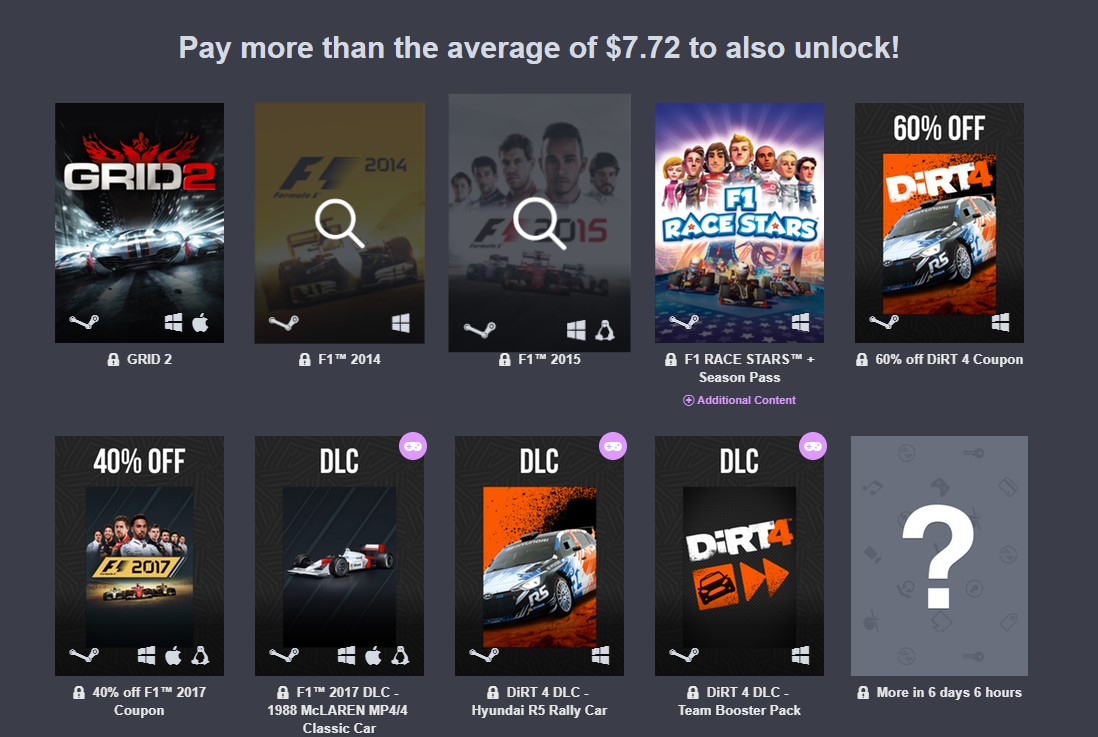Viewport: 1098px width, 737px height.
Task: Click the Steam icon on GRID 2 tile
Action: [x=84, y=322]
